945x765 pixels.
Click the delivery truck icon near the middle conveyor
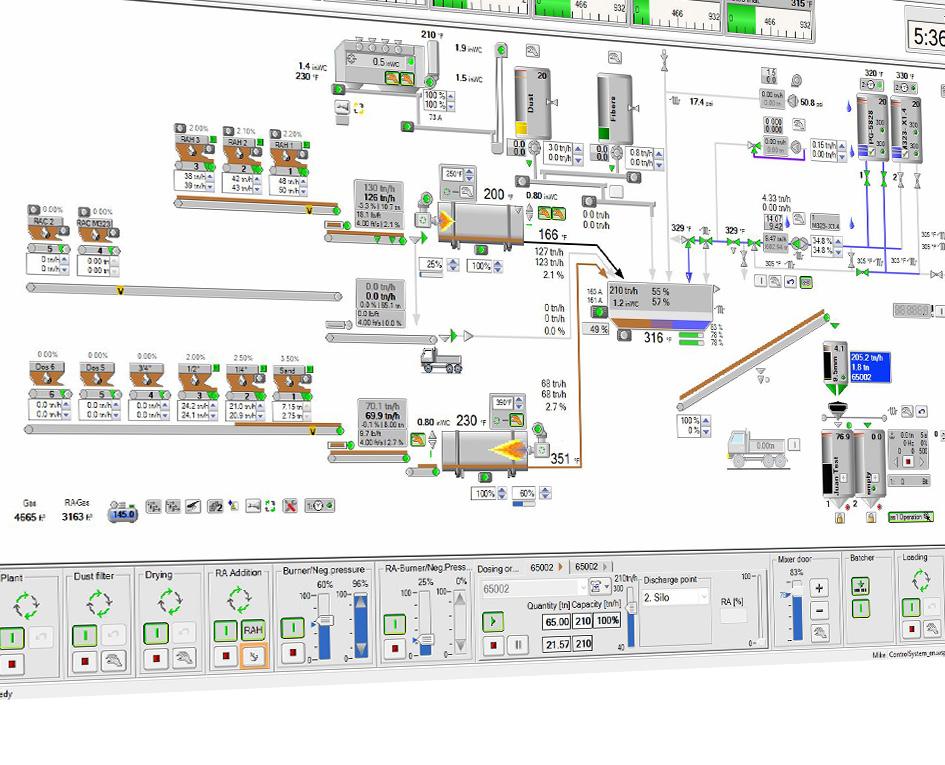[441, 360]
